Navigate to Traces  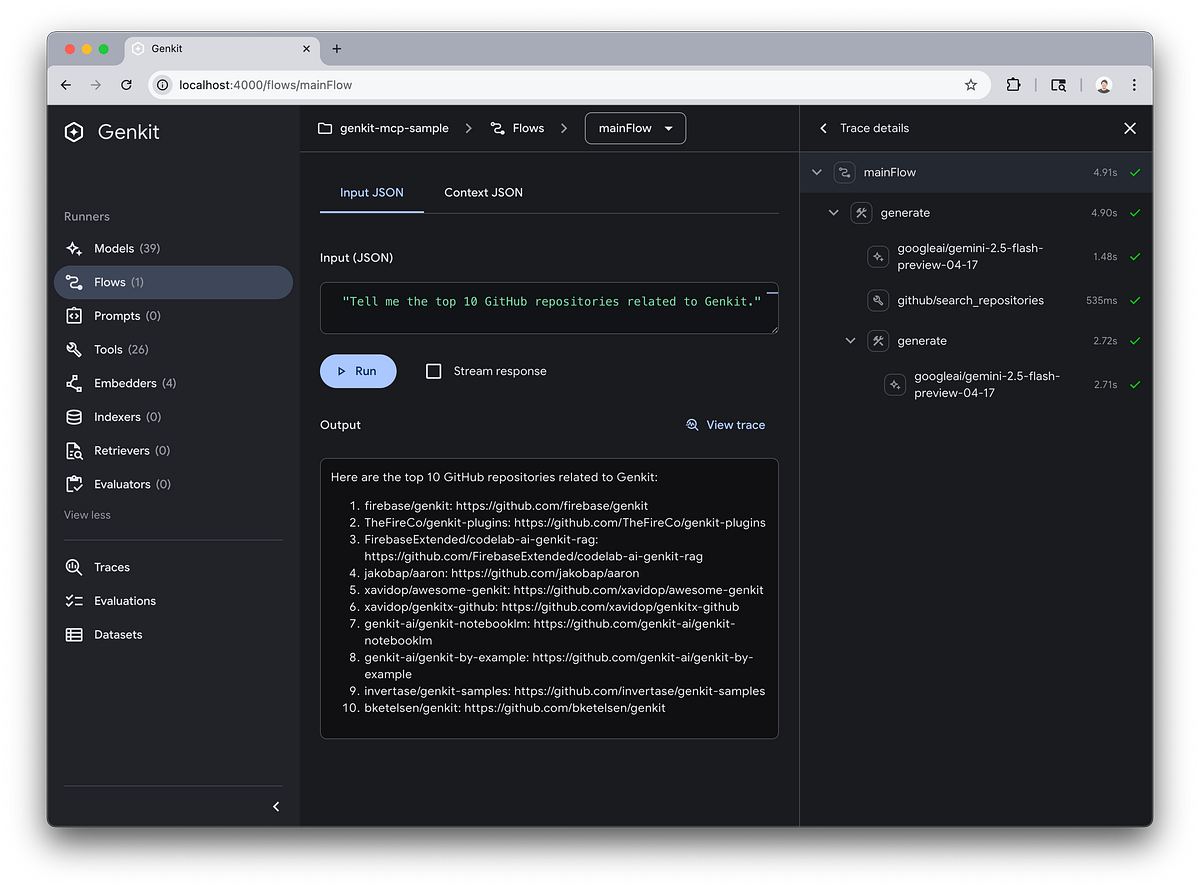110,567
